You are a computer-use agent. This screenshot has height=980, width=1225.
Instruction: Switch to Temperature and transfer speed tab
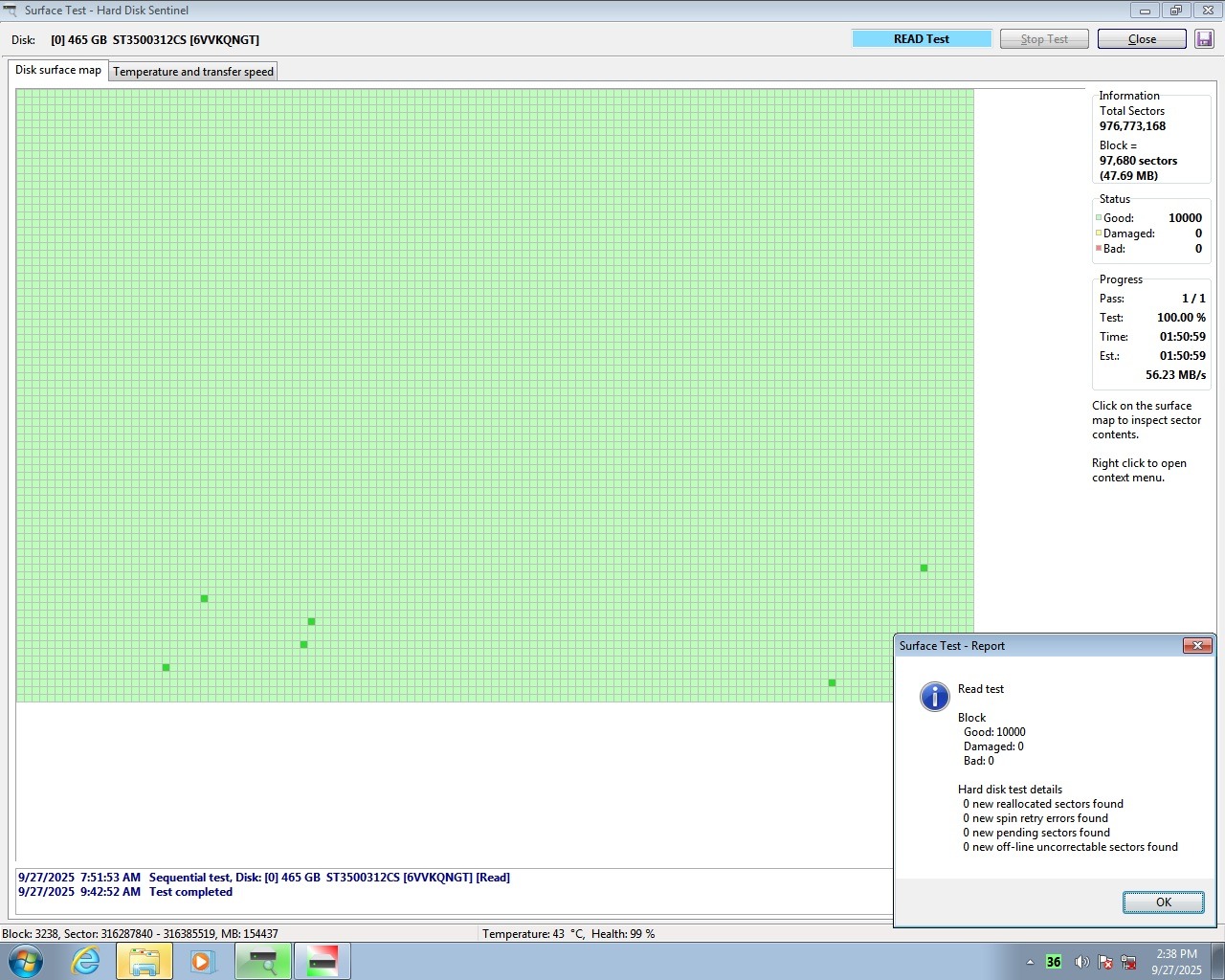click(193, 72)
